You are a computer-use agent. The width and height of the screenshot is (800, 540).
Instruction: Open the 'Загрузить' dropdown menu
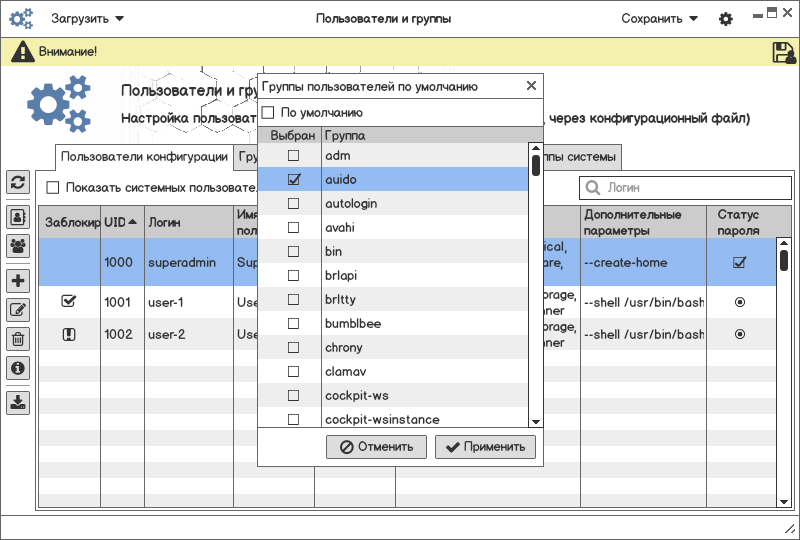point(88,19)
